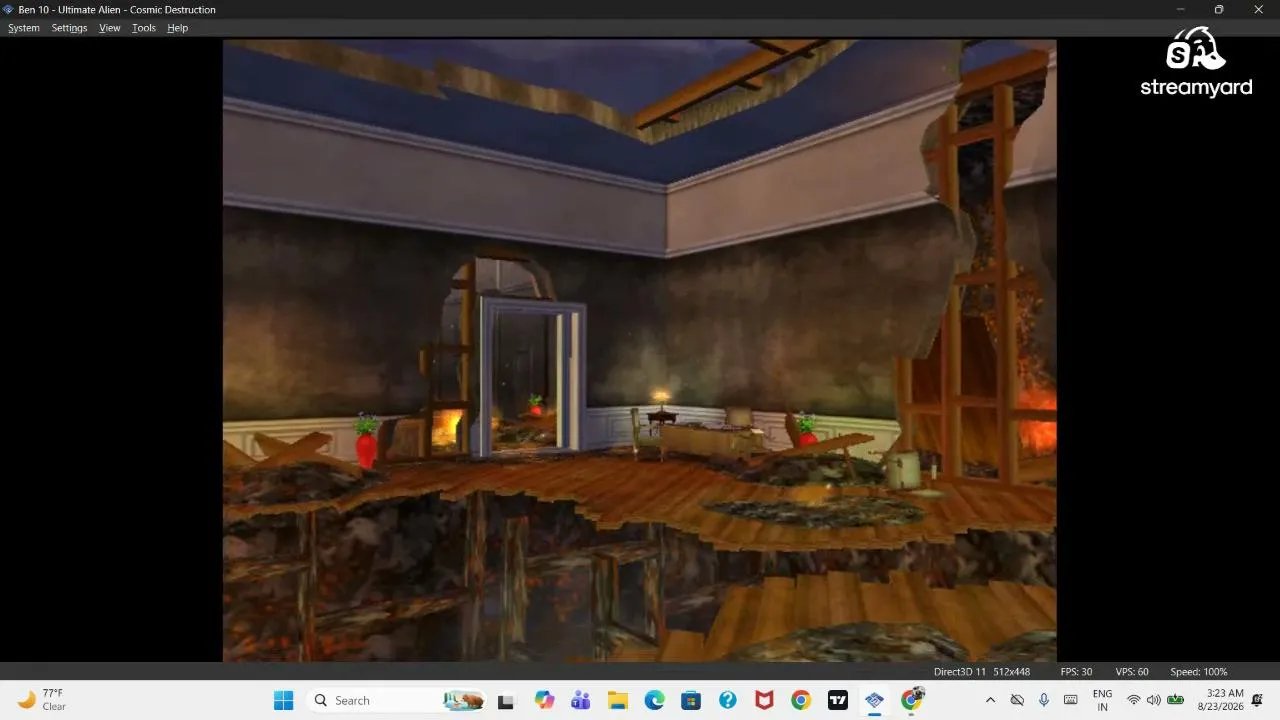
Task: Open the volume control in the tray
Action: point(1154,700)
